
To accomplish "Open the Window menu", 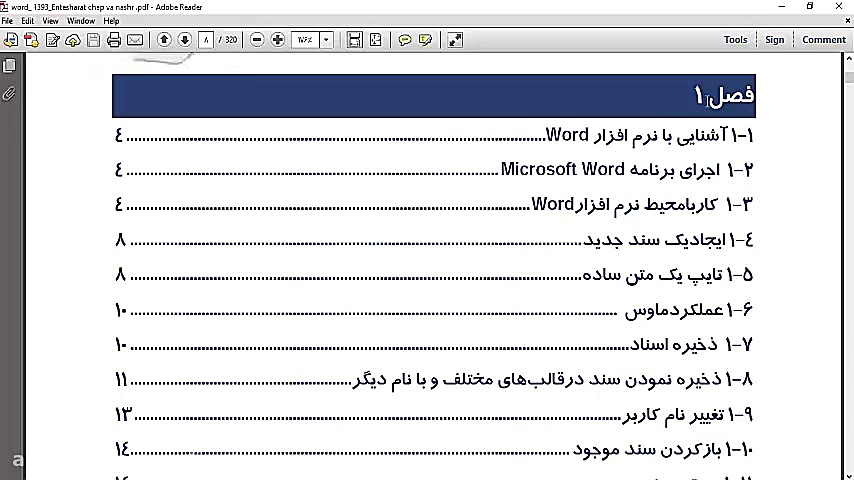I will [81, 21].
